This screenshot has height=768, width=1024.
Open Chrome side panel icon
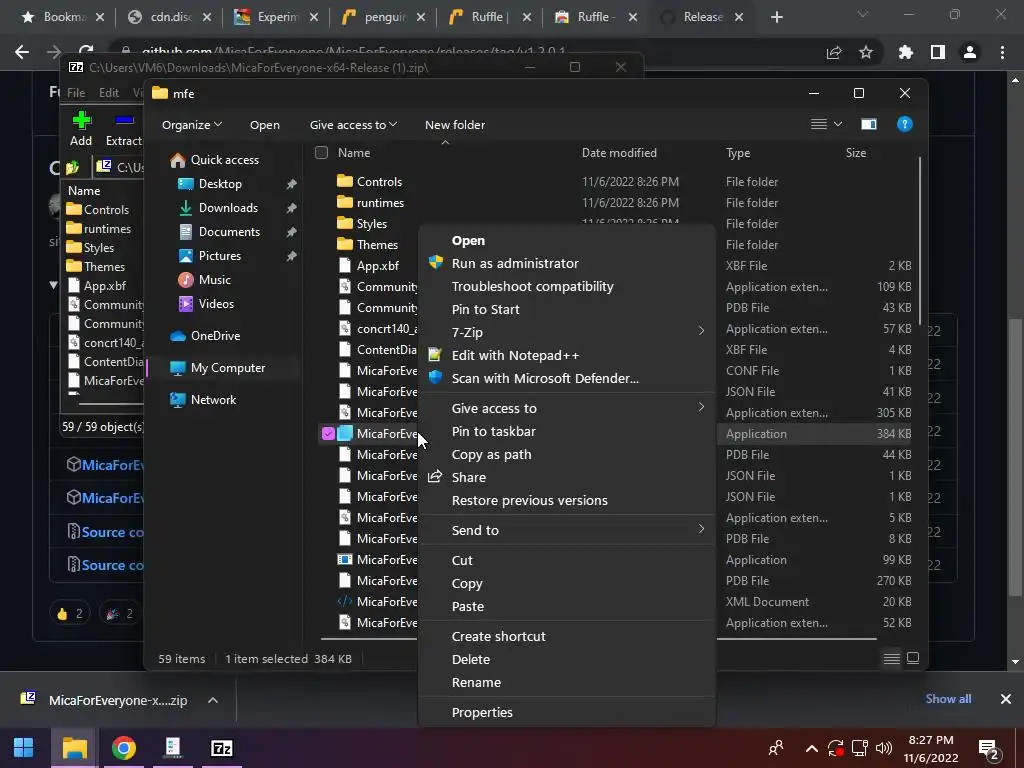938,52
